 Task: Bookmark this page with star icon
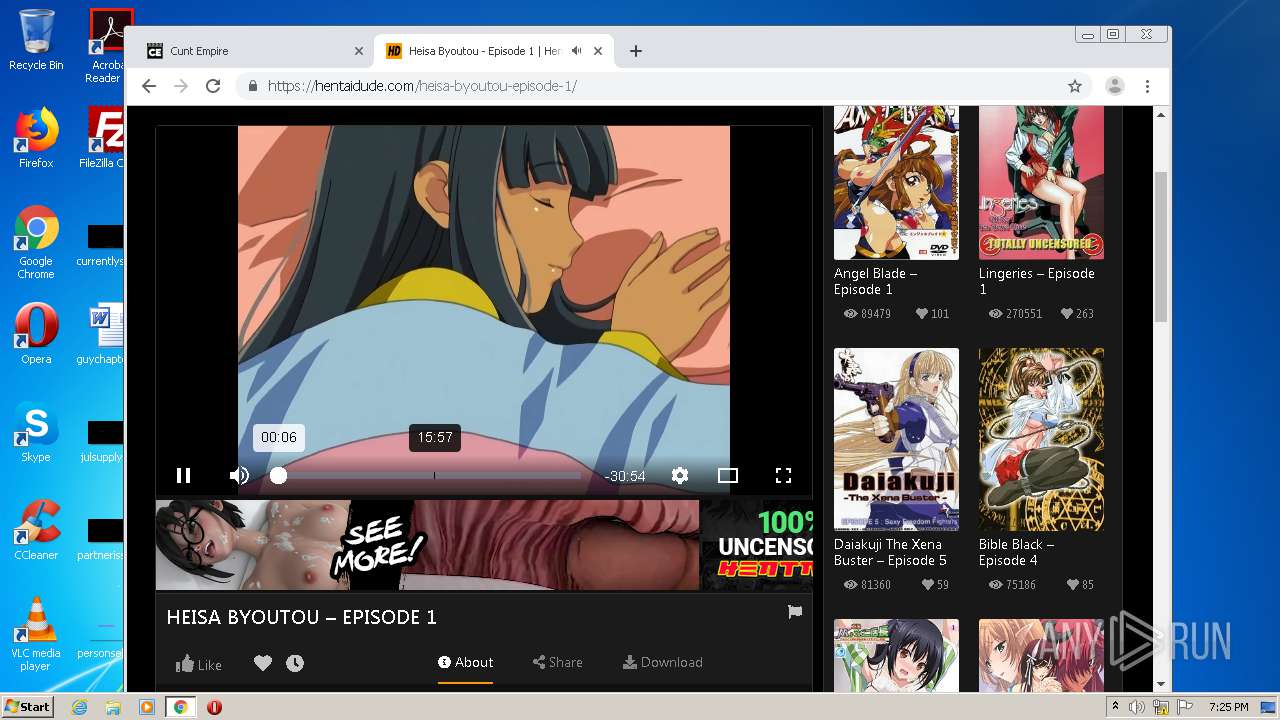coord(1075,86)
